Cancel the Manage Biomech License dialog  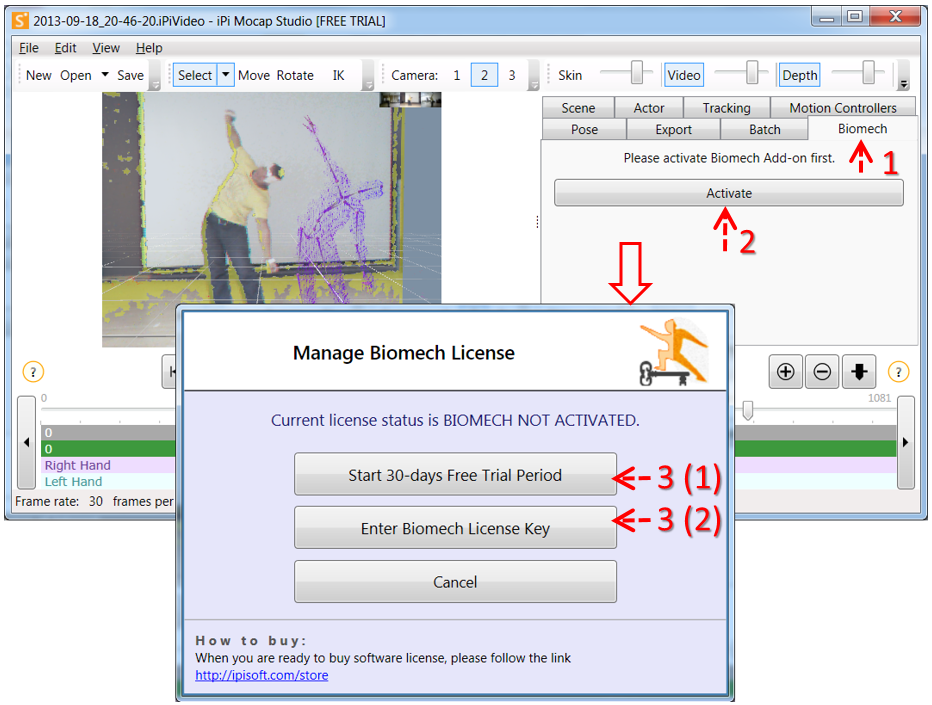tap(455, 582)
